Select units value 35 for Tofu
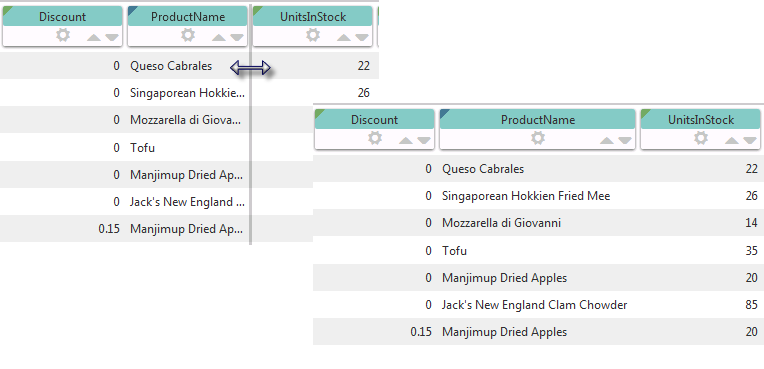The image size is (764, 369). tap(751, 251)
